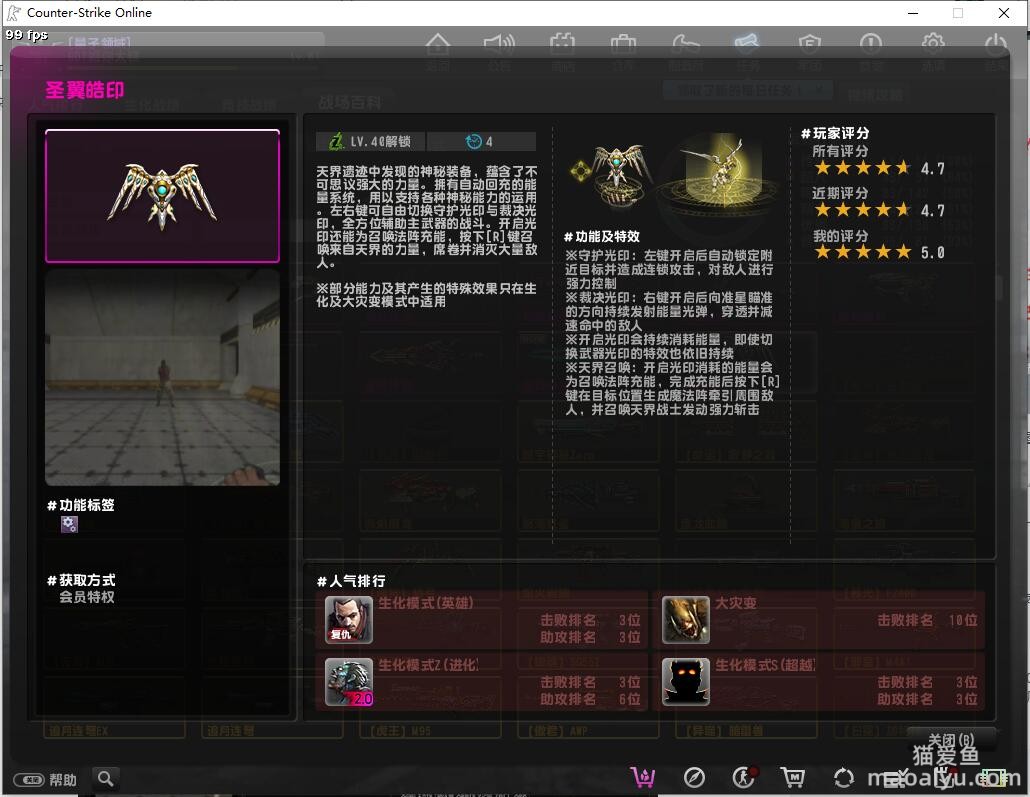Viewport: 1030px width, 797px height.
Task: Click the home icon in top toolbar
Action: point(437,45)
